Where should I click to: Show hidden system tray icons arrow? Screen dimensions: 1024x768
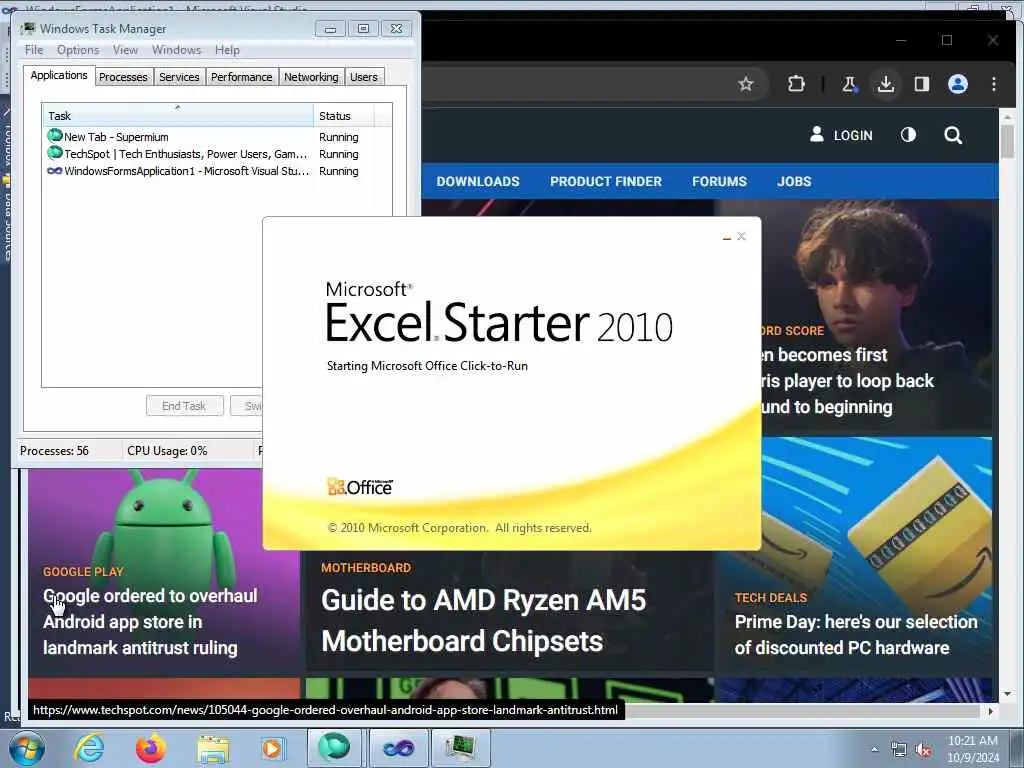point(874,750)
